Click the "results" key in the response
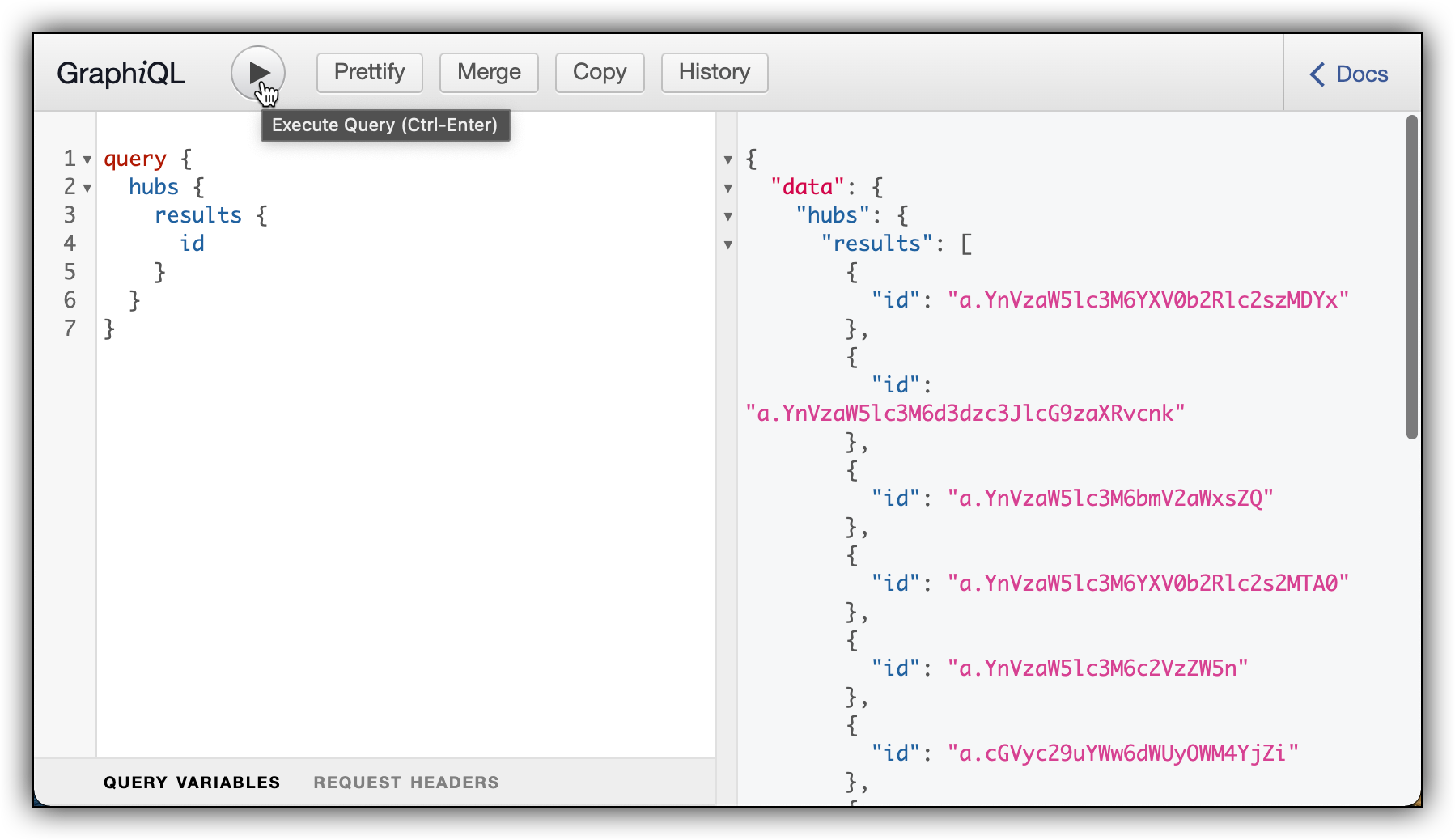This screenshot has height=840, width=1455. pyautogui.click(x=877, y=244)
